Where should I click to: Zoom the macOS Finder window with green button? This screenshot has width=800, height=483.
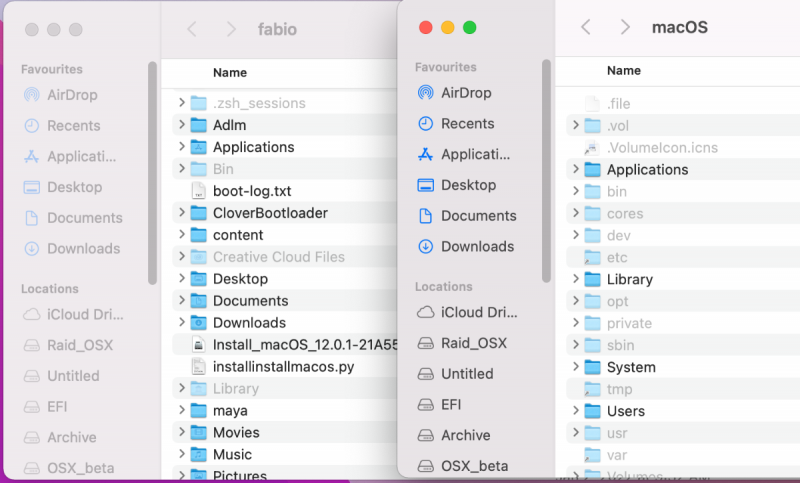[x=469, y=28]
